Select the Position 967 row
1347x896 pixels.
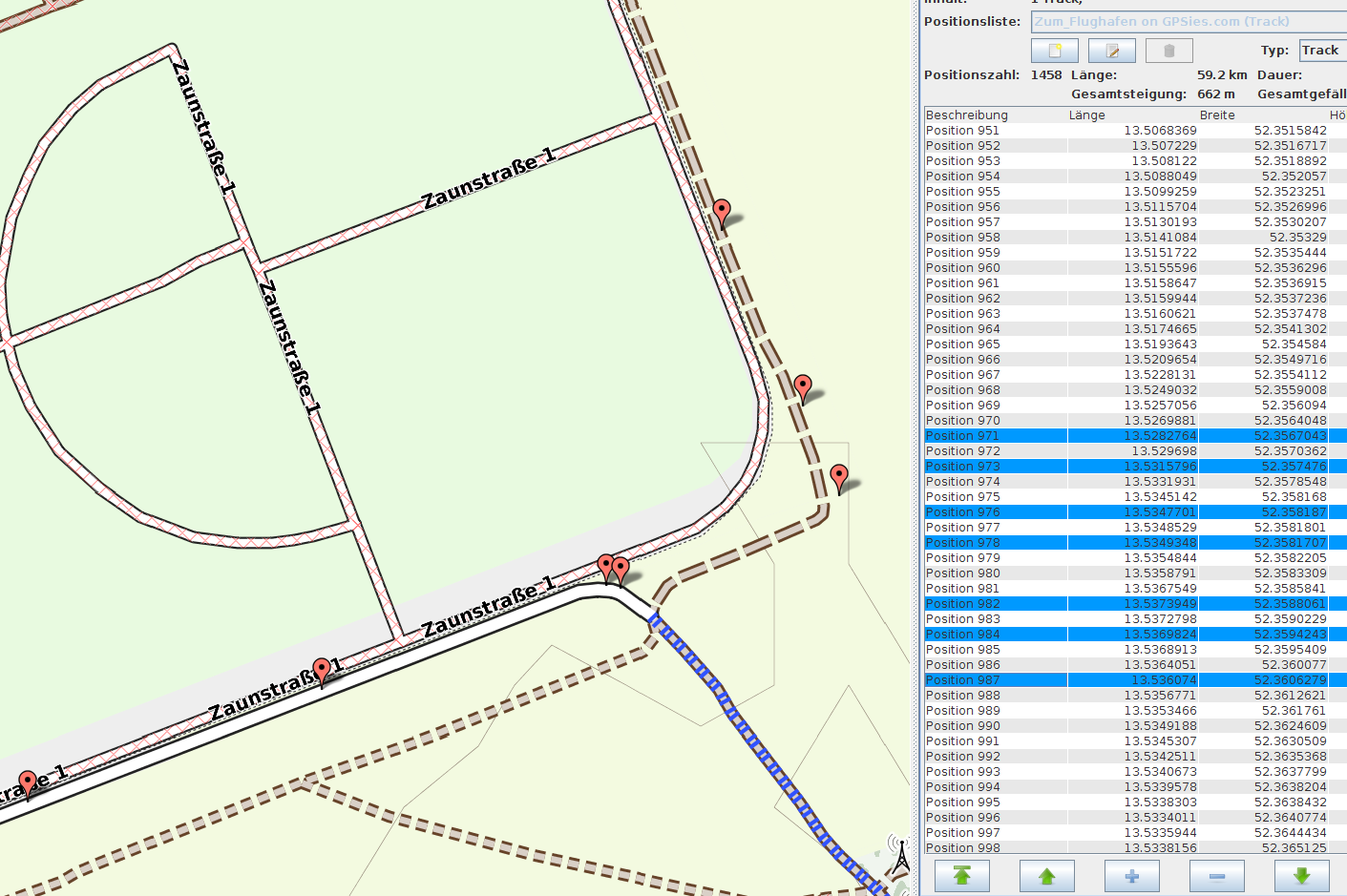[x=1135, y=375]
